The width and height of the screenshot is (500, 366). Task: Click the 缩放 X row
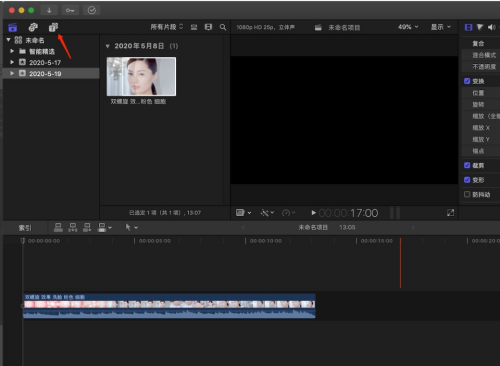(481, 128)
